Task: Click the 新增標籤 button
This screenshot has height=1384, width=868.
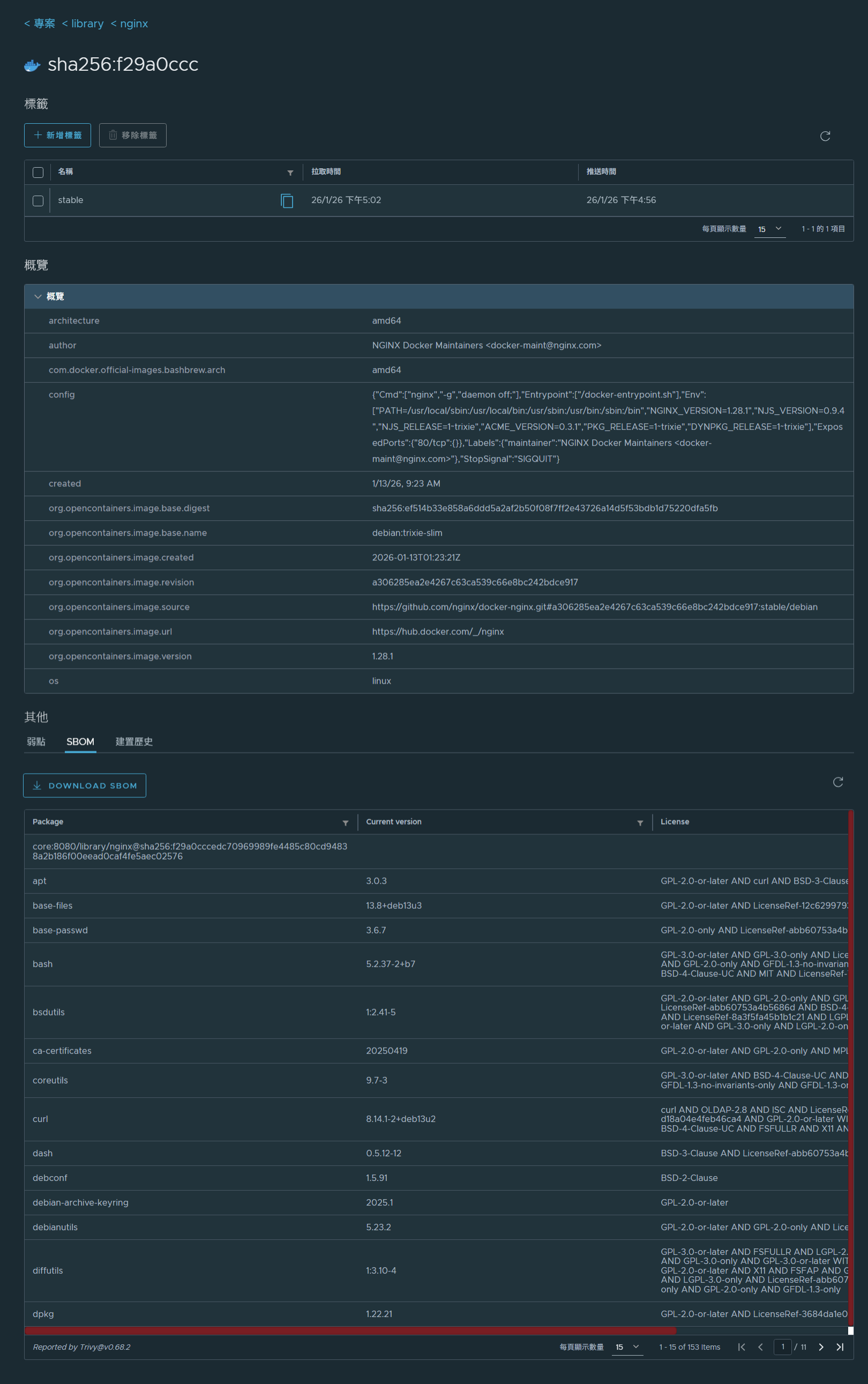Action: tap(57, 136)
